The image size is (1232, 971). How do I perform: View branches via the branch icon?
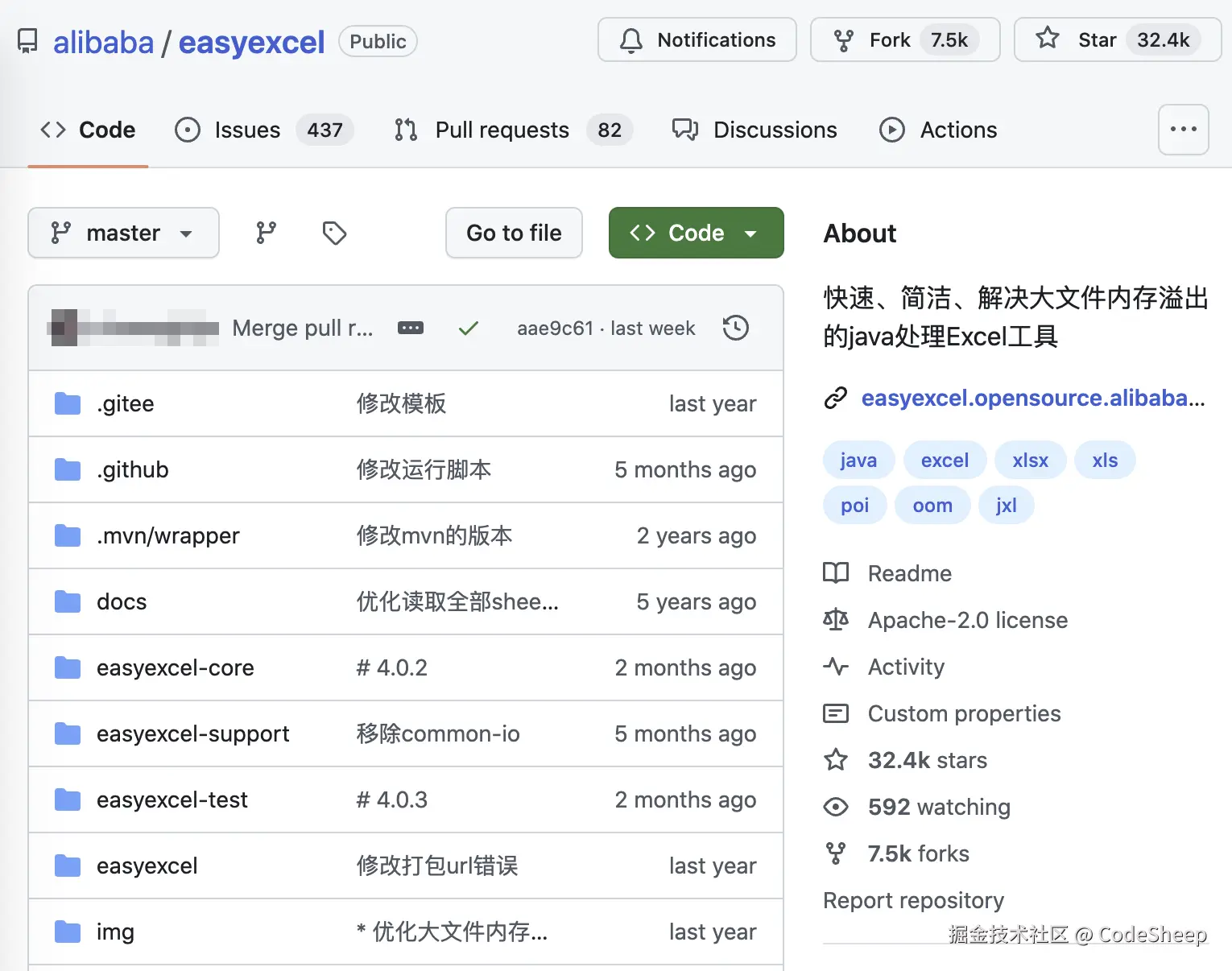[x=266, y=233]
